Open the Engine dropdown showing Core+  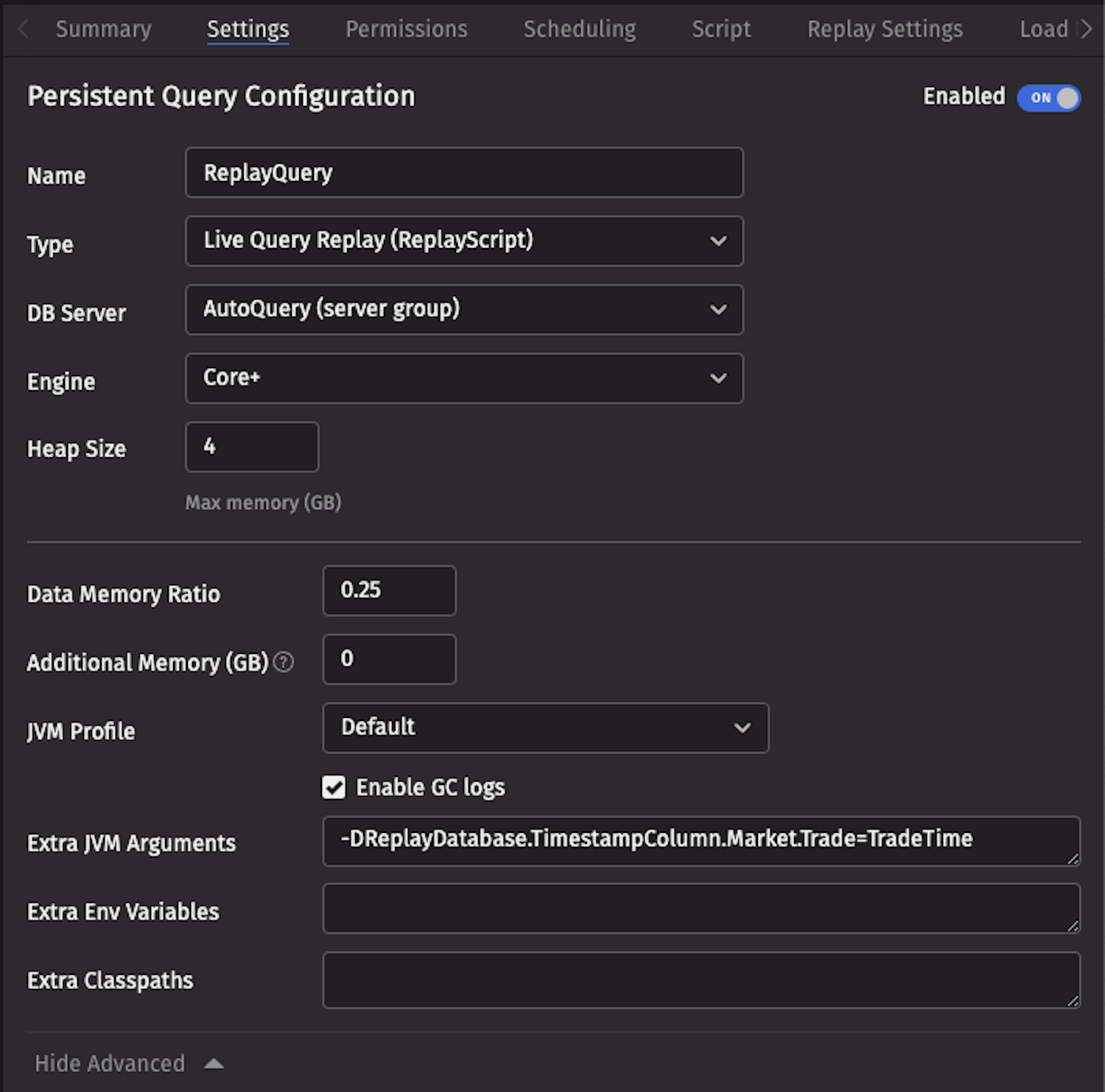coord(464,378)
